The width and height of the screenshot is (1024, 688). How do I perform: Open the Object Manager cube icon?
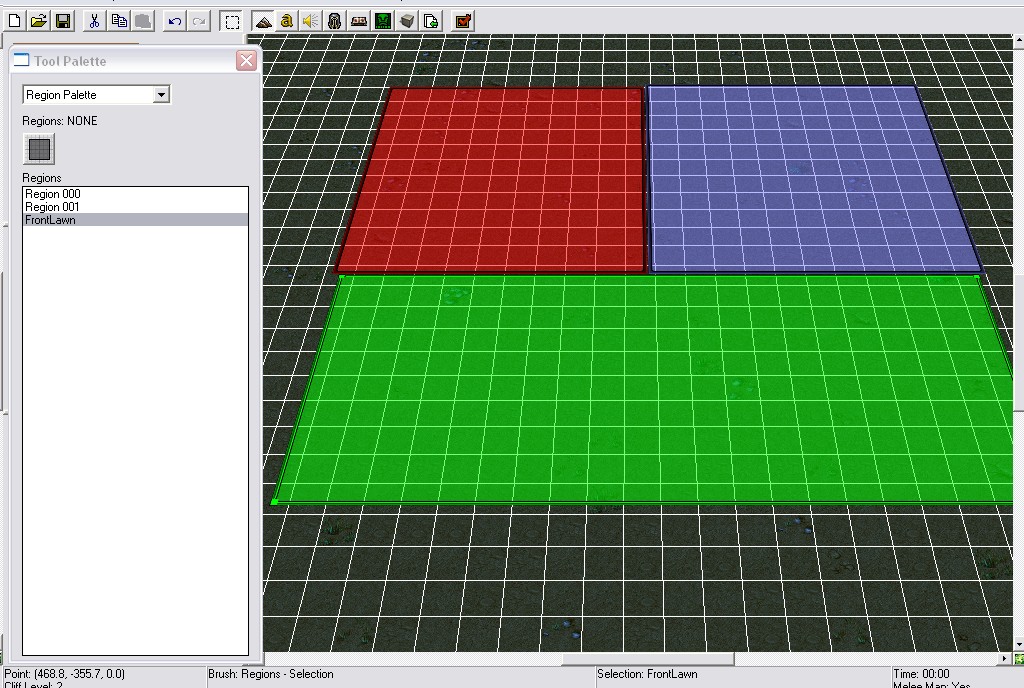[407, 22]
